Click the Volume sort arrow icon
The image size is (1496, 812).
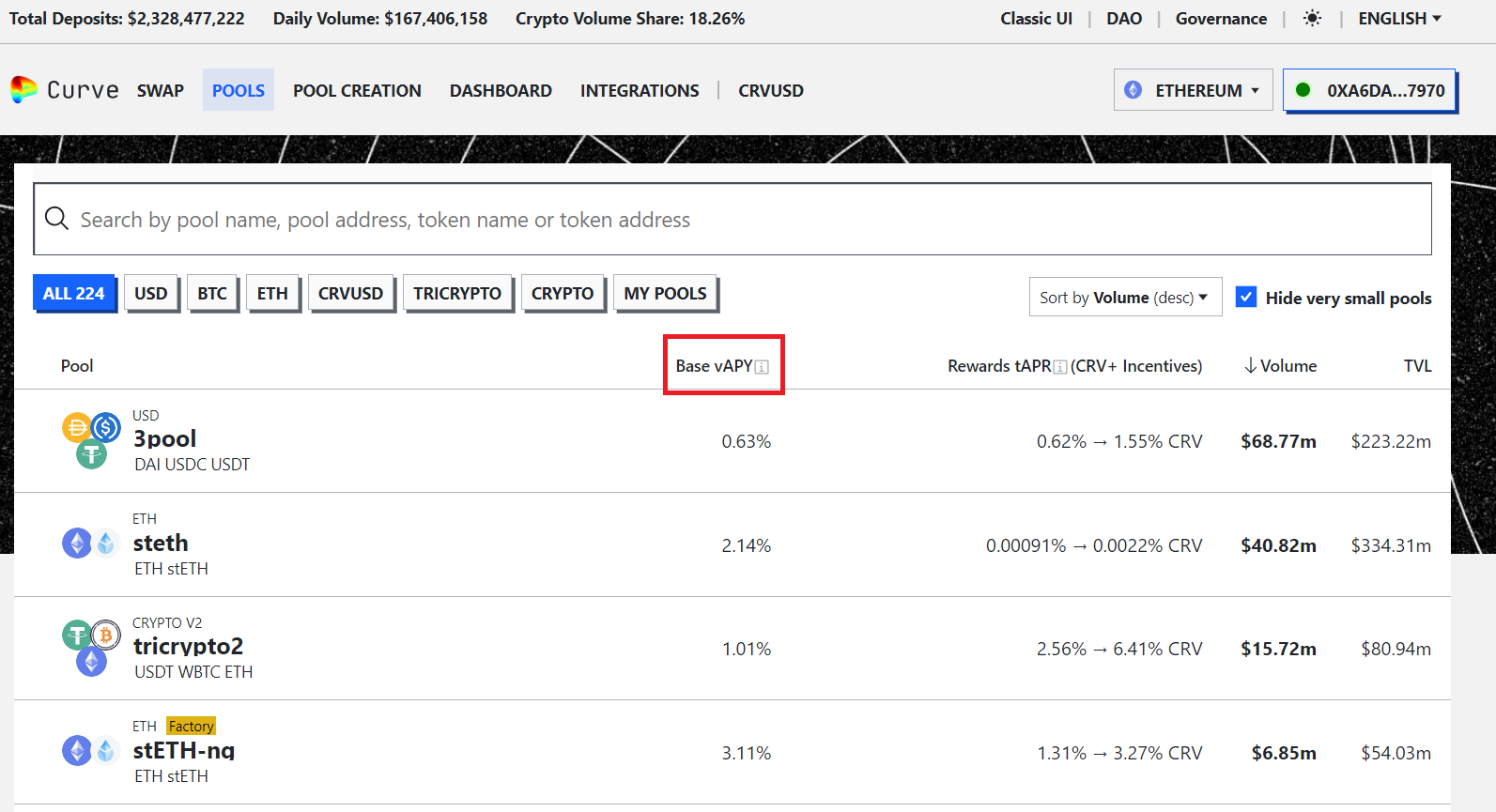(1250, 366)
